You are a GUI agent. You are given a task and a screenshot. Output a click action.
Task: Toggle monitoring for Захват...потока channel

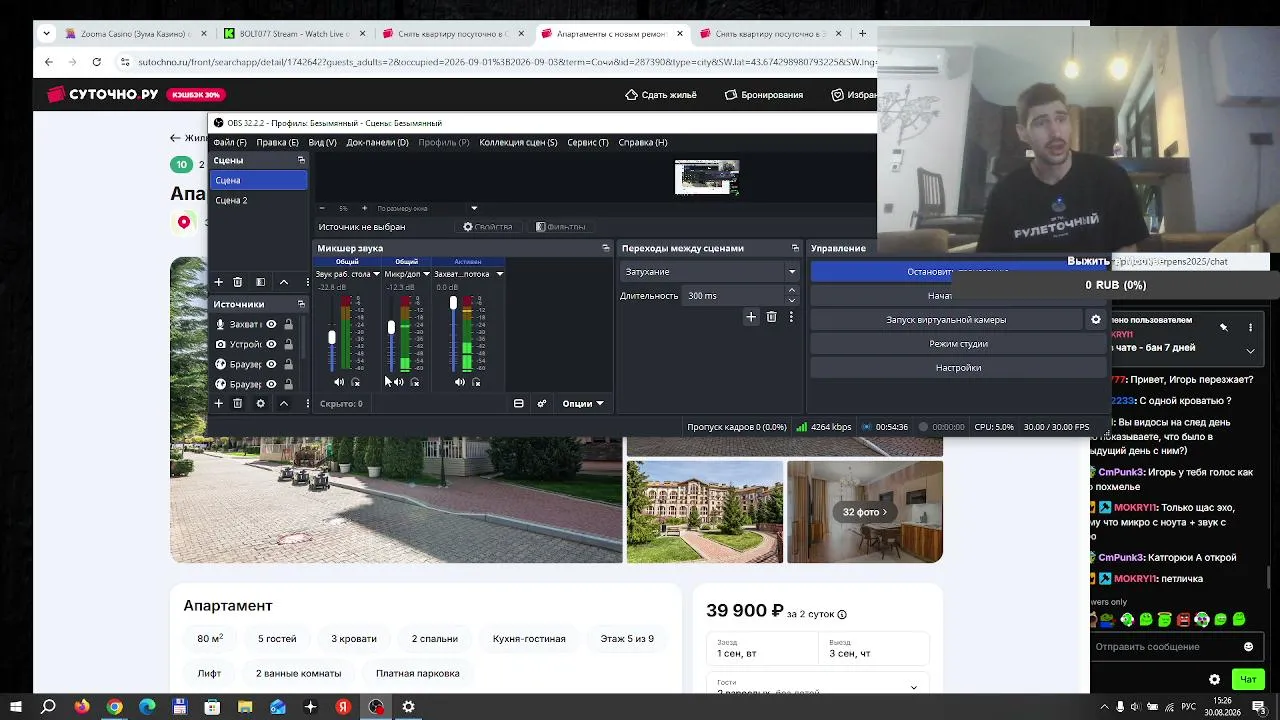click(x=476, y=382)
